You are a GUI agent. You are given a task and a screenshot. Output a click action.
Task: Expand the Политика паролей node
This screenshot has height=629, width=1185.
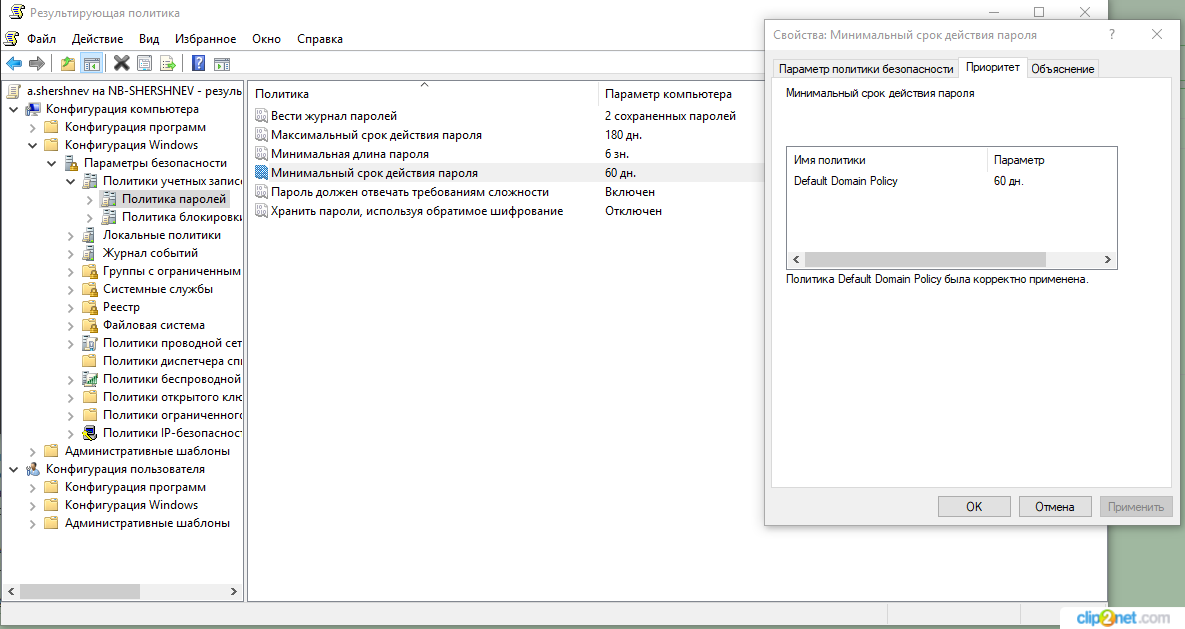[x=89, y=200]
